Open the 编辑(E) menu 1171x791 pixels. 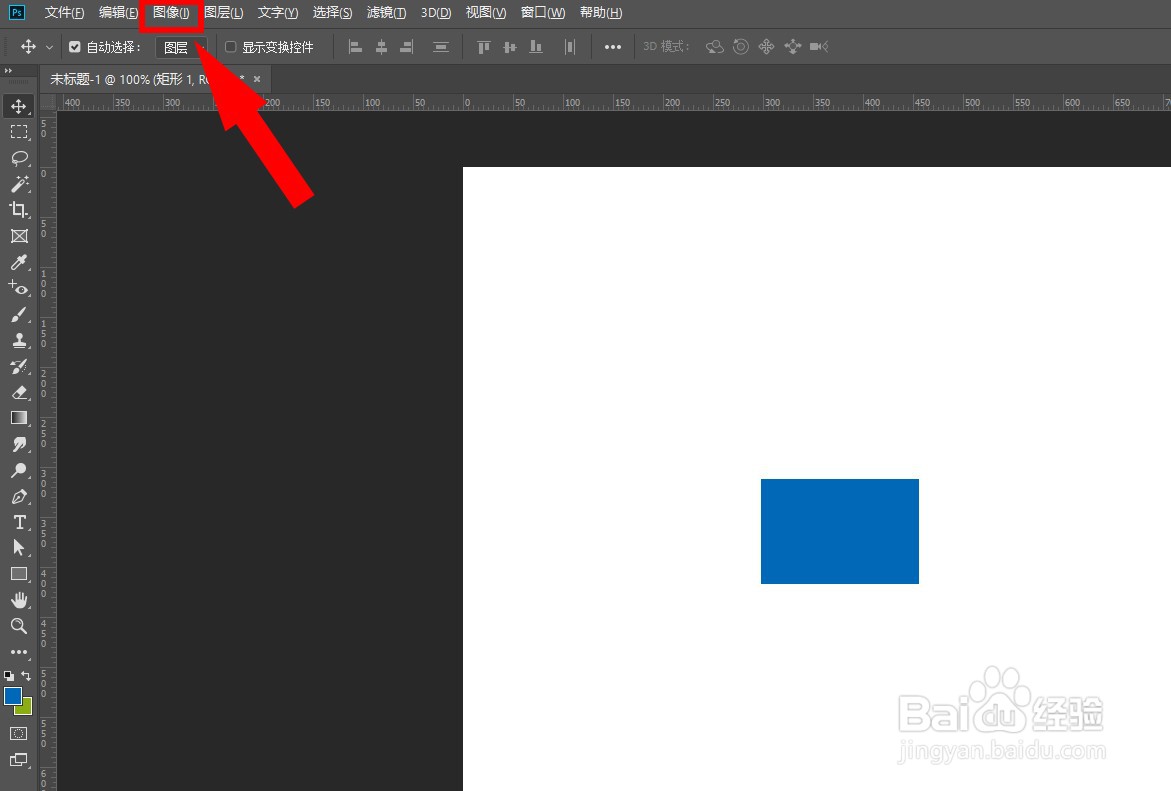[118, 13]
